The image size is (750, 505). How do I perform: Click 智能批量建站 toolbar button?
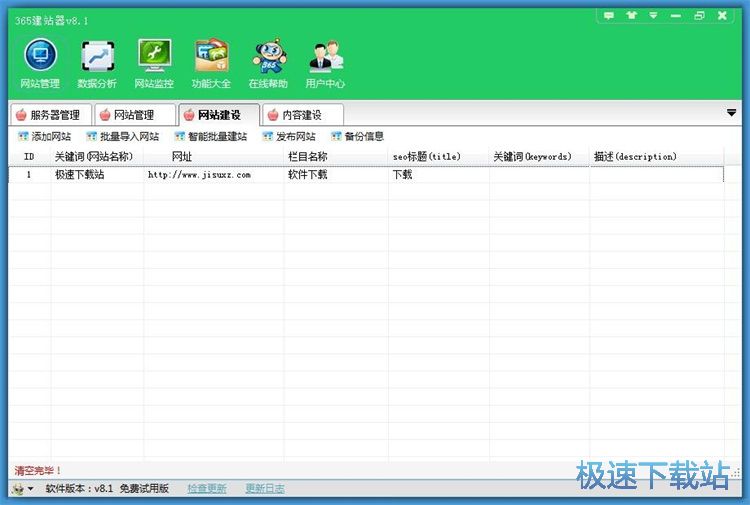point(211,137)
